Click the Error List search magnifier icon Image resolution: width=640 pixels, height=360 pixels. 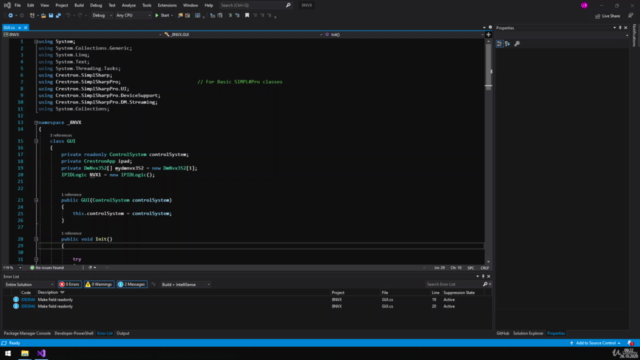click(485, 284)
